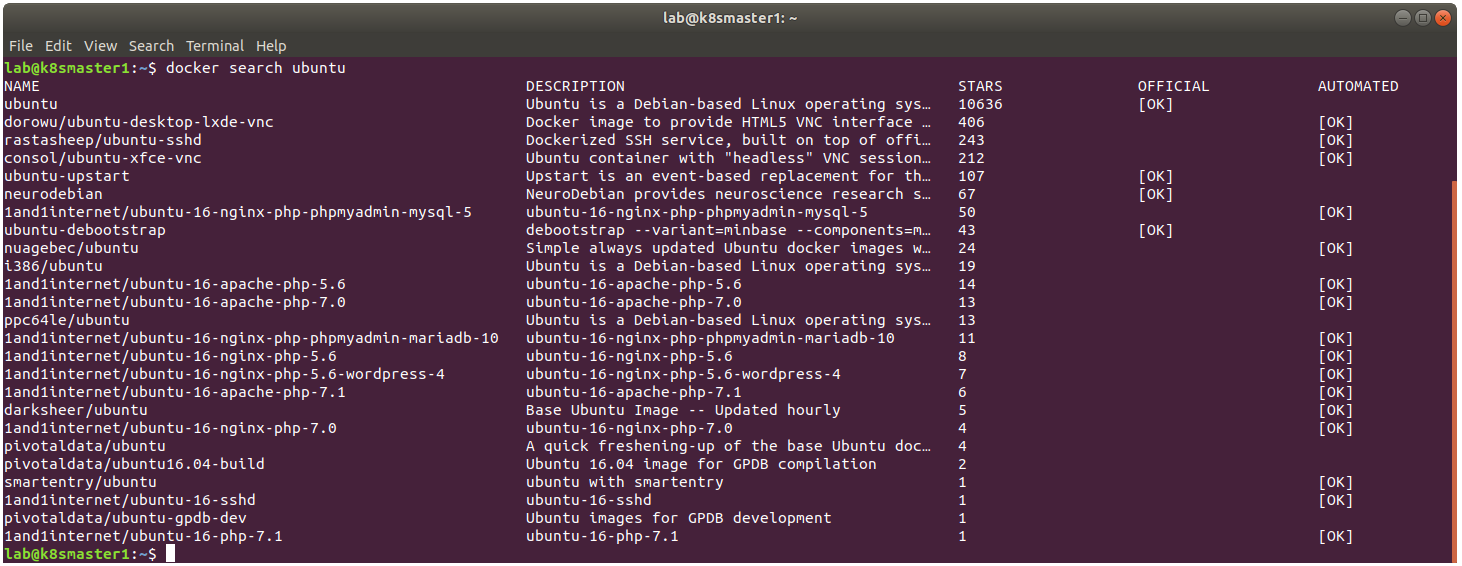Click the star count 406
This screenshot has height=566, width=1462.
[x=971, y=122]
